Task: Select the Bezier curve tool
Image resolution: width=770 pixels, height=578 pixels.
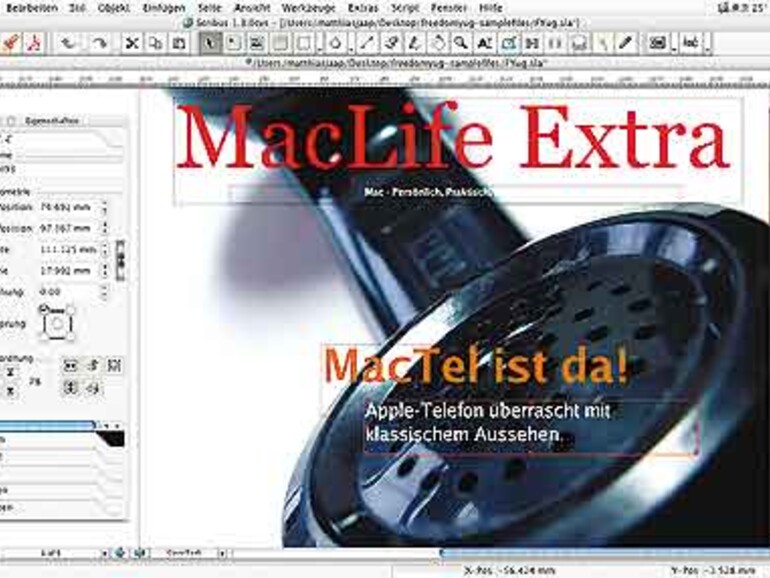Action: point(391,43)
